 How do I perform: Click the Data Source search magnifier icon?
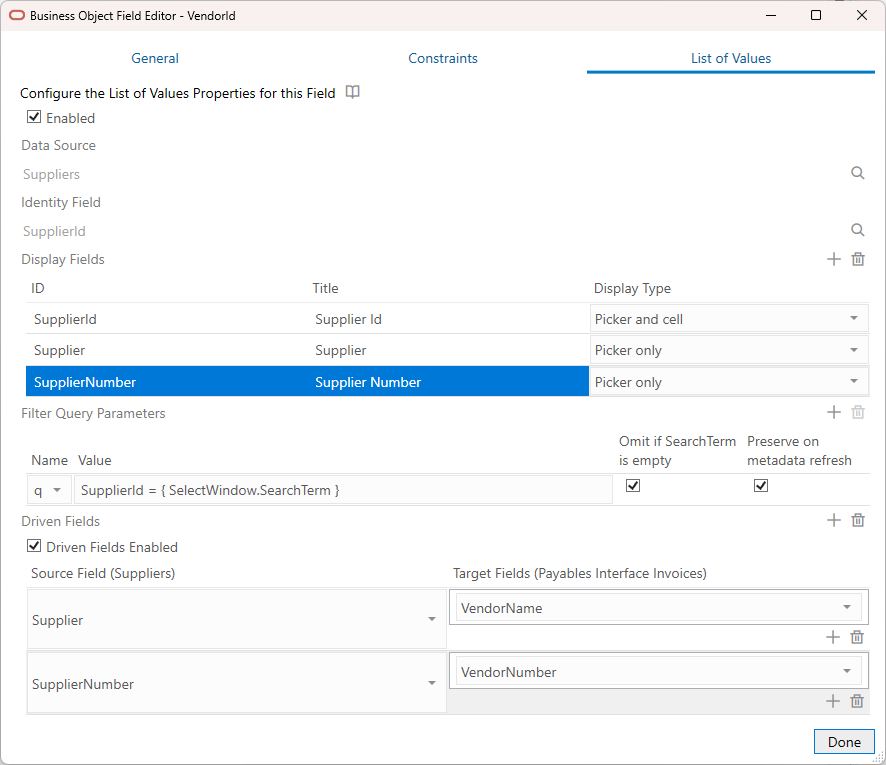point(857,173)
